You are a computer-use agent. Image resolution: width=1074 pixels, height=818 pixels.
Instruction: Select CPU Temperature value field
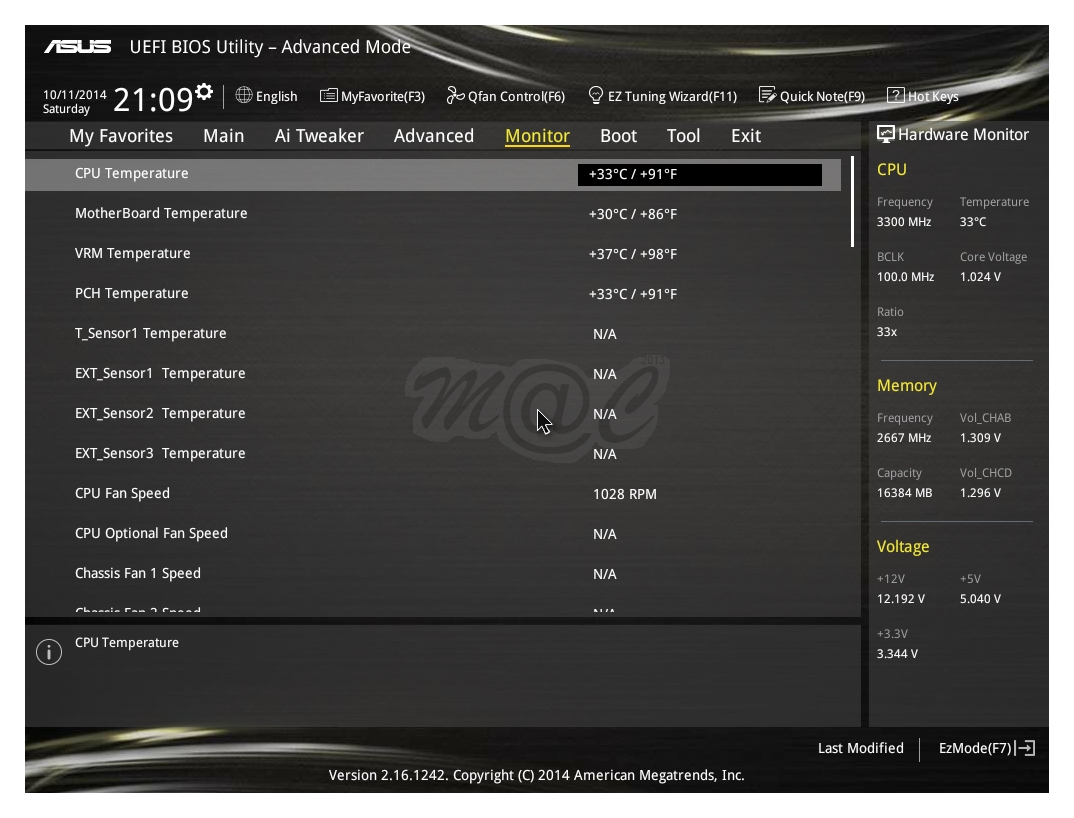pos(699,175)
